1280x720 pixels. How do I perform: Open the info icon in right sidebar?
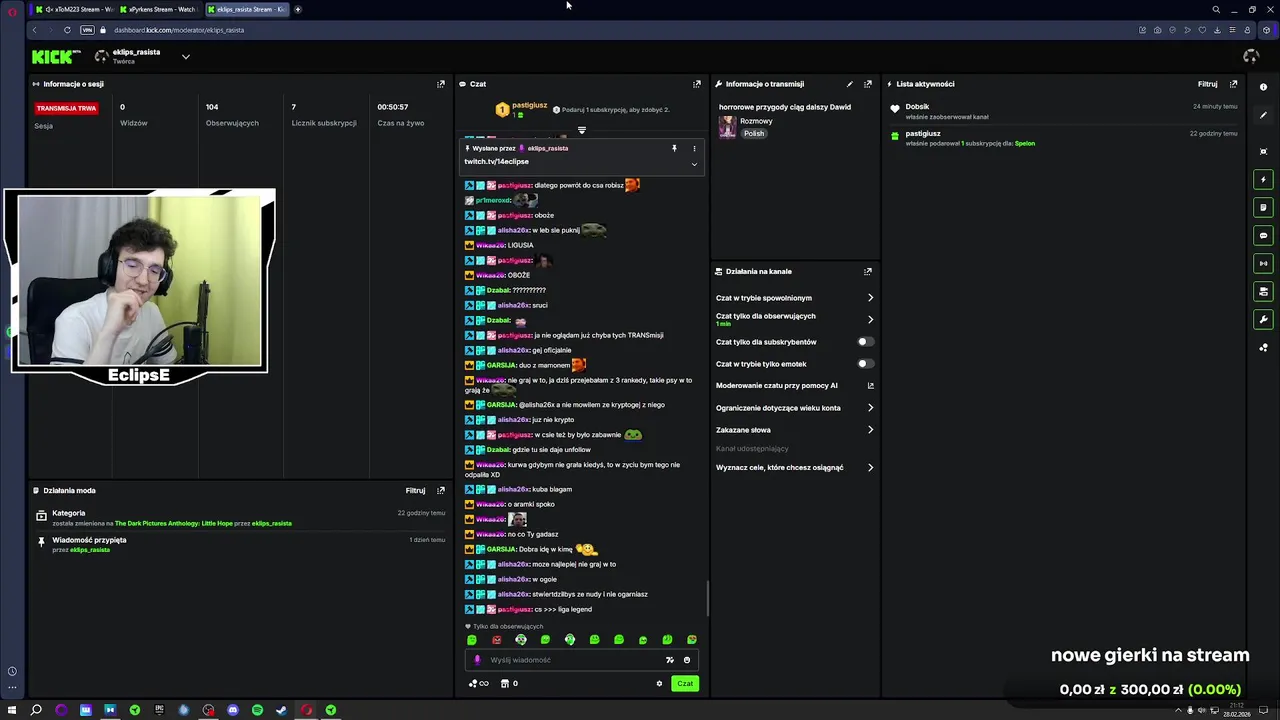(x=1263, y=87)
